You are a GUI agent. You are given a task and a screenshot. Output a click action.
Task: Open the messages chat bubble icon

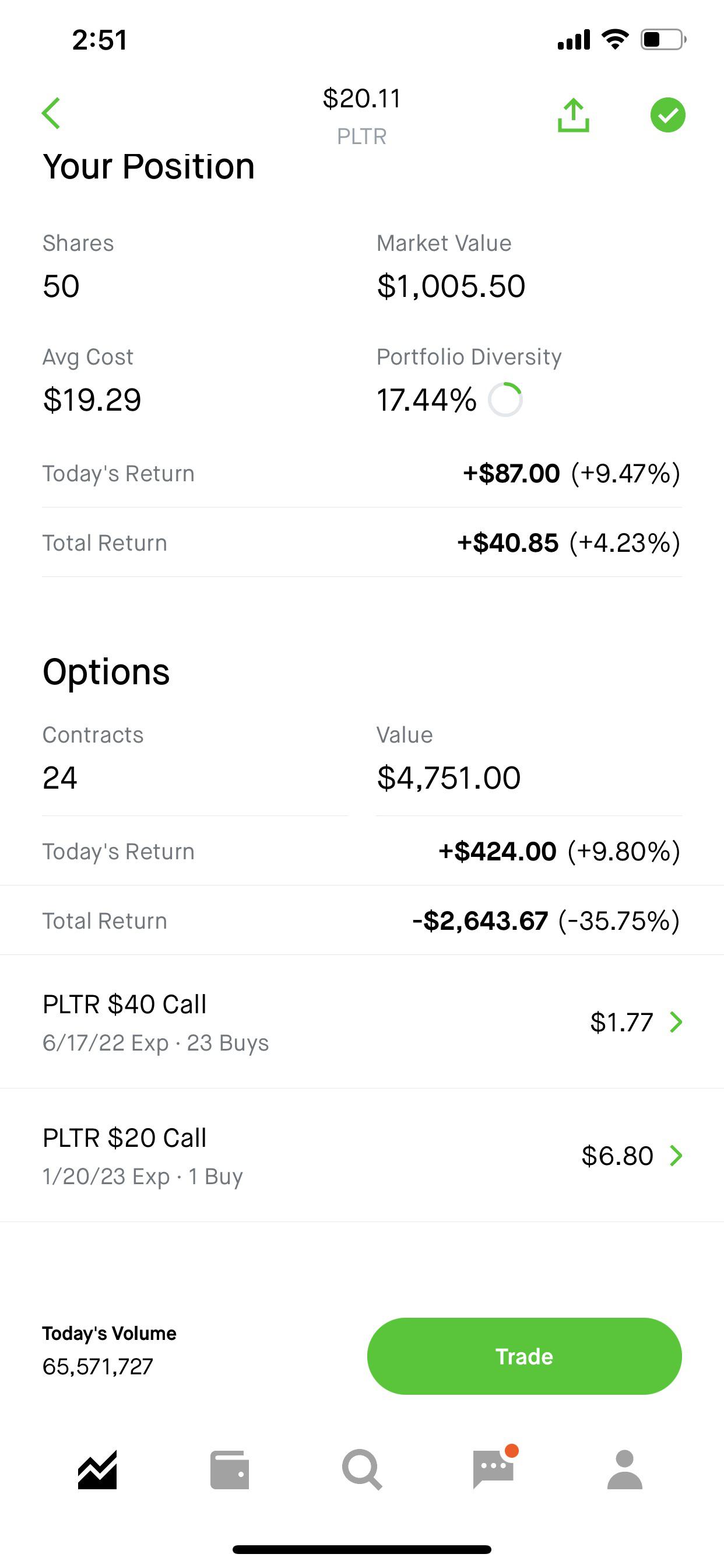point(493,1469)
